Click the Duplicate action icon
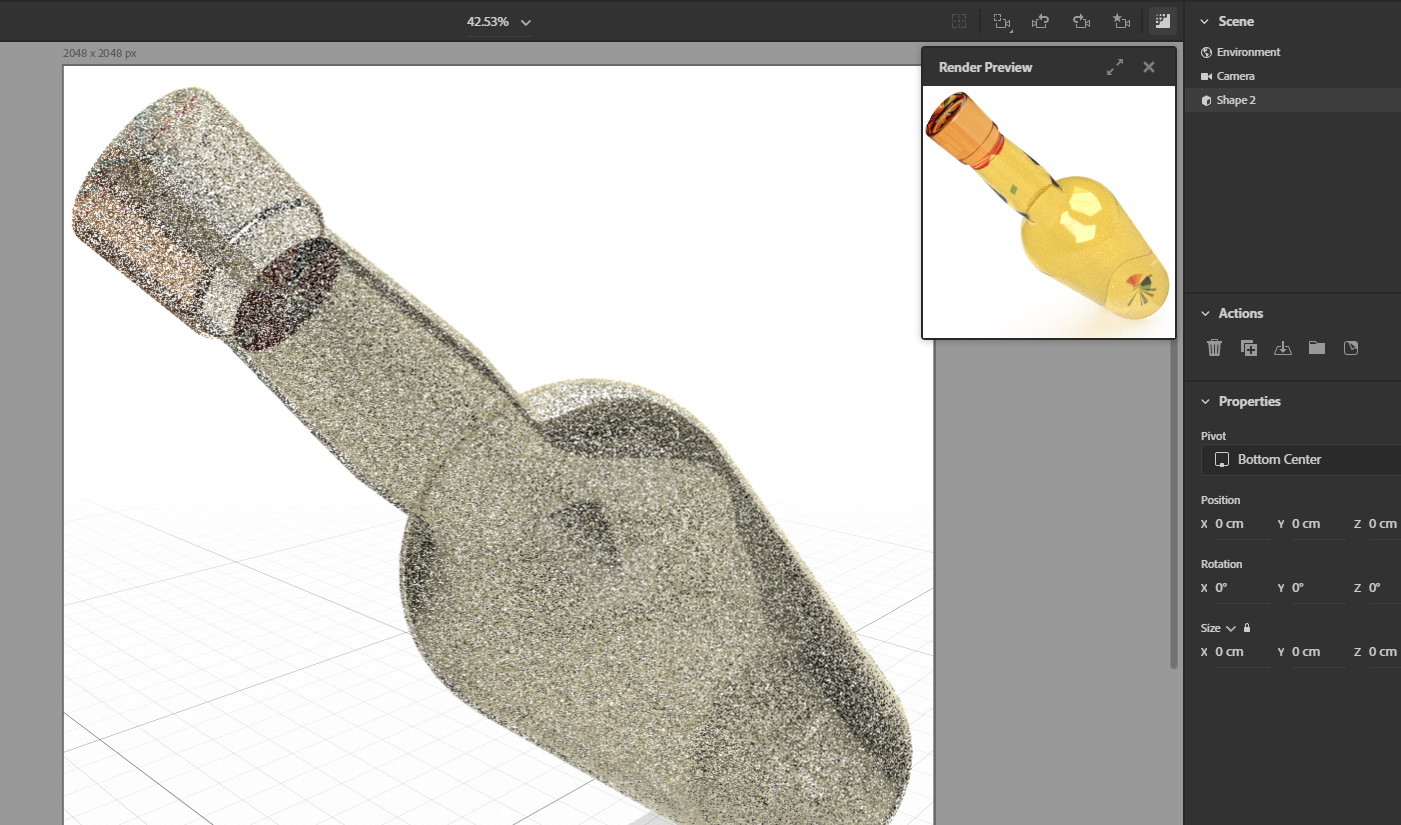 pos(1249,348)
